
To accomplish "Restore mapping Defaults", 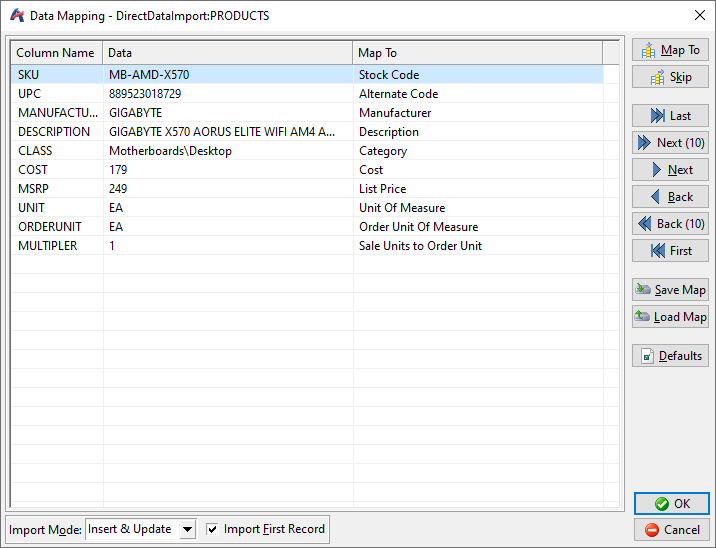I will (x=670, y=356).
